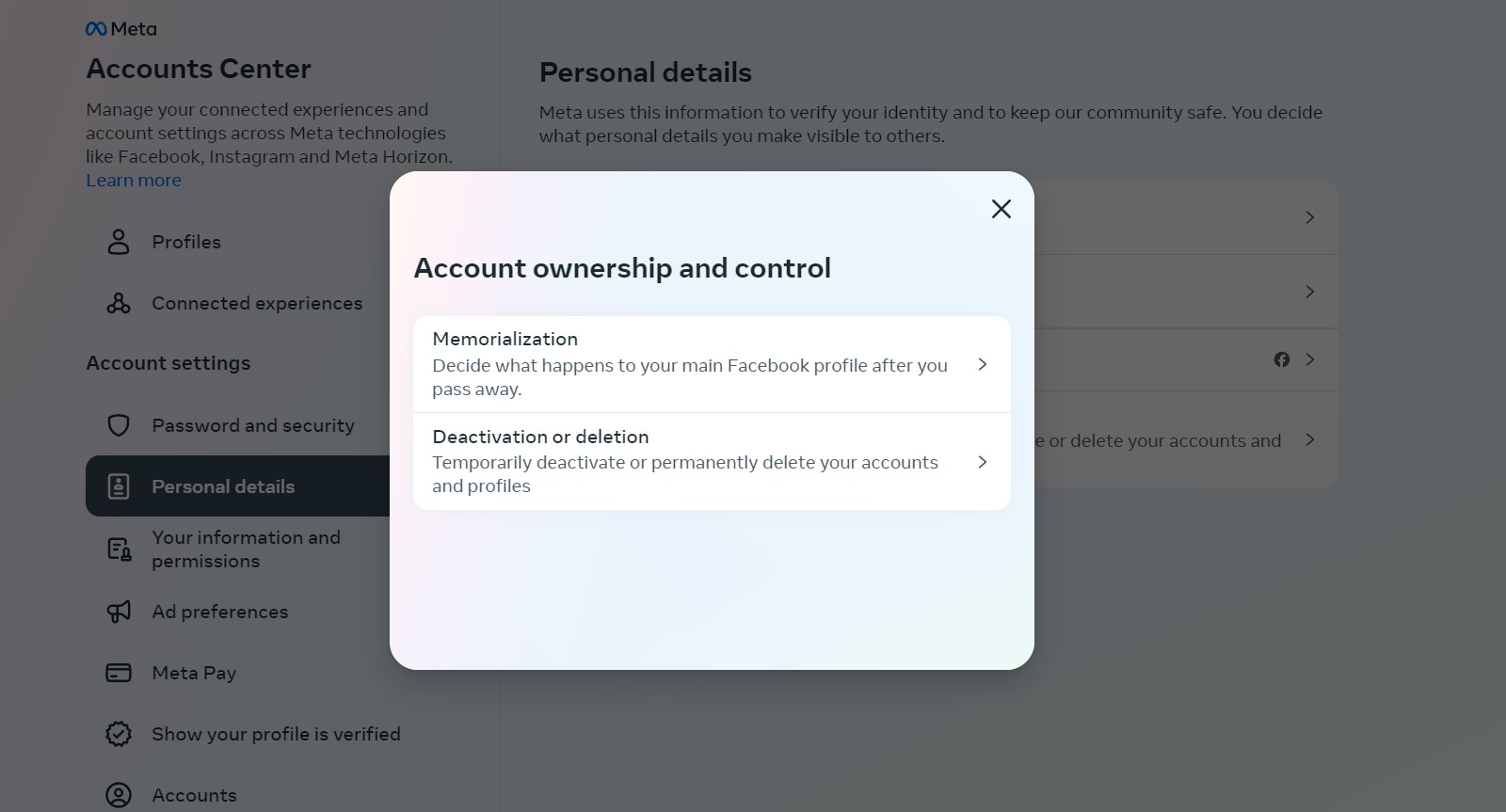The width and height of the screenshot is (1506, 812).
Task: Select Deactivation or deletion option
Action: point(712,462)
